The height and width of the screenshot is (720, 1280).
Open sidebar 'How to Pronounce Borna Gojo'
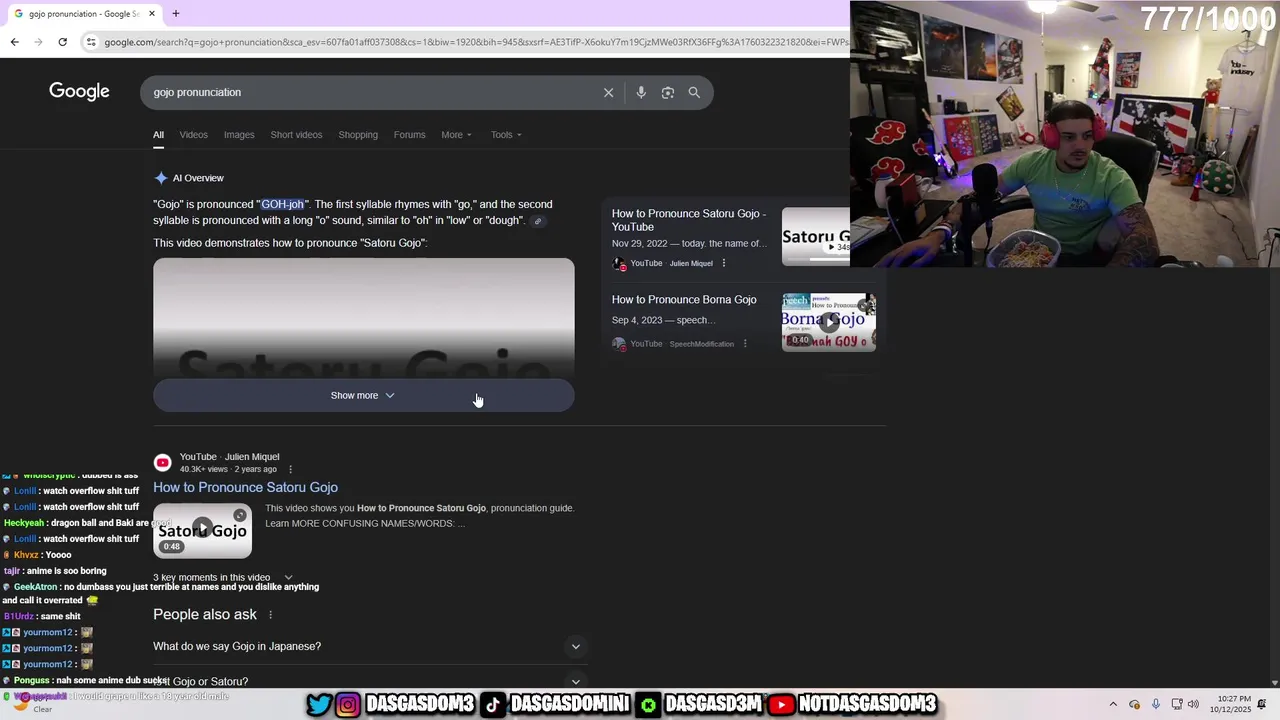click(x=684, y=300)
